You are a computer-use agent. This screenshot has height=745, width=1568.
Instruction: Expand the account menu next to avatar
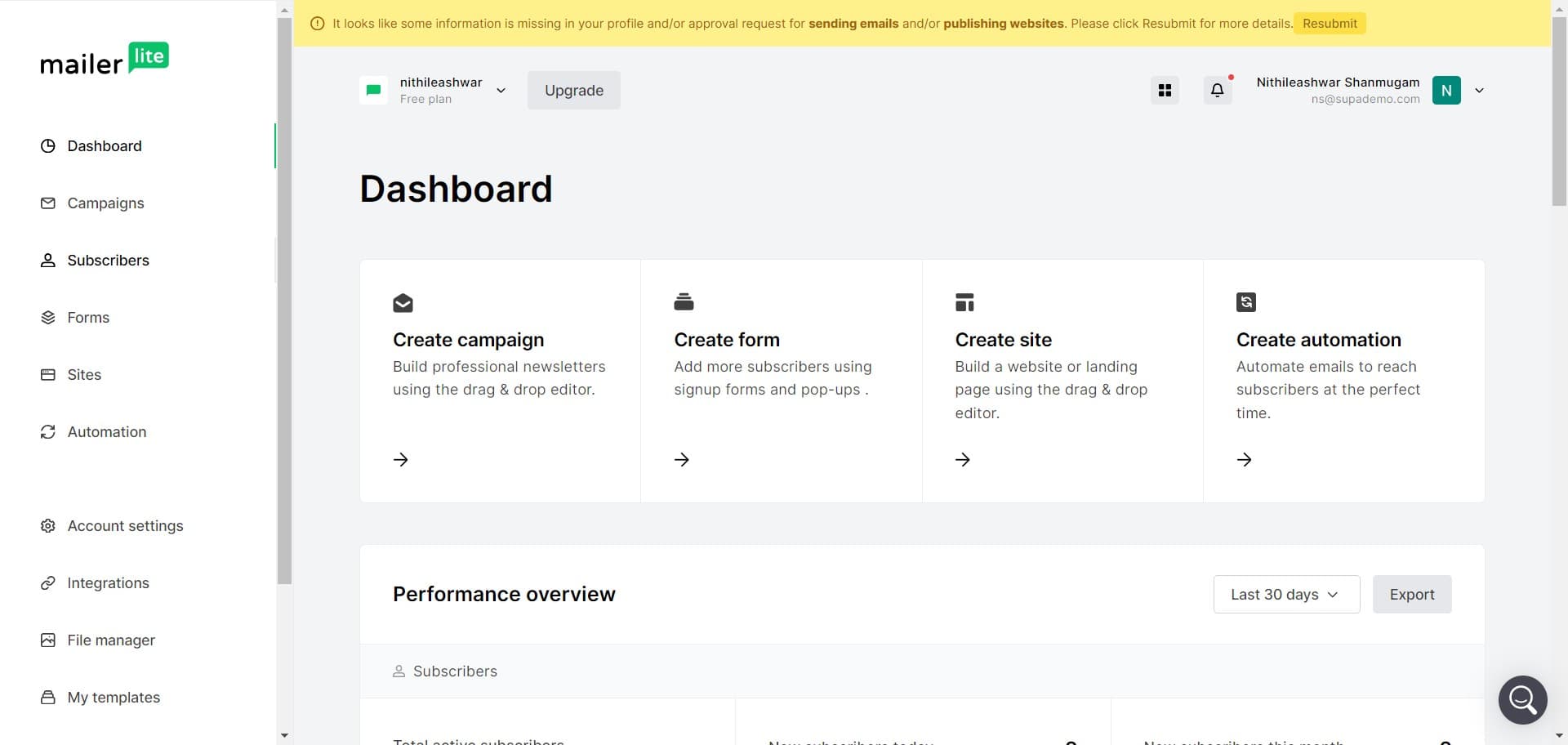(x=1479, y=90)
